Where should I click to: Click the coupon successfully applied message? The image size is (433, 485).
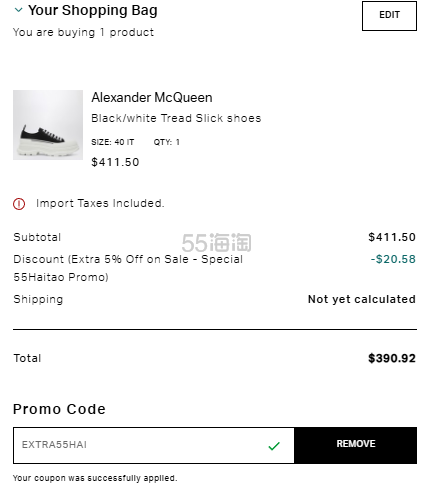click(x=95, y=478)
